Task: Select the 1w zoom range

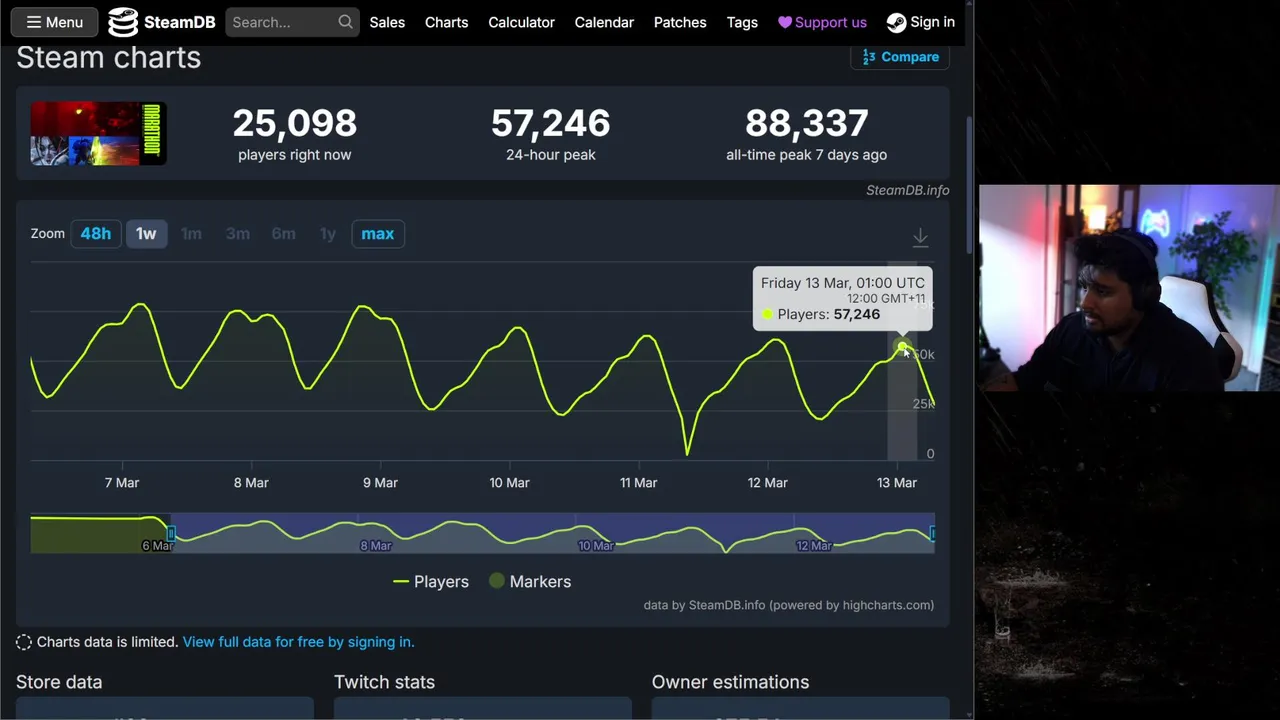Action: (146, 234)
